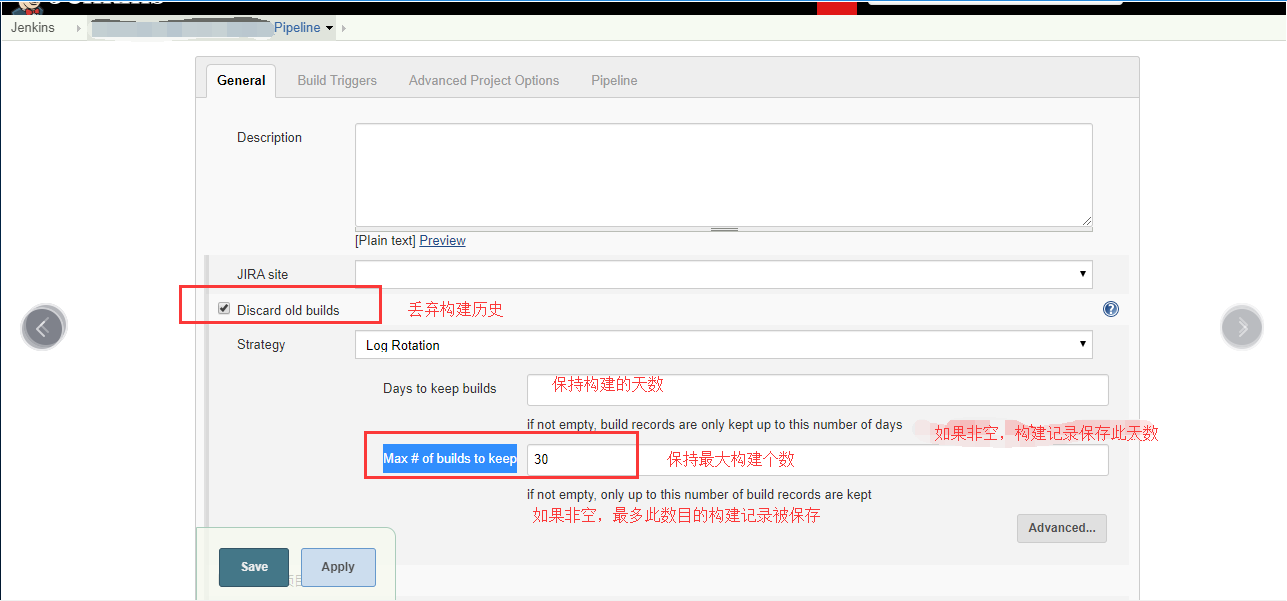1287x601 pixels.
Task: Expand the Pipeline breadcrumb dropdown arrow
Action: pos(330,28)
